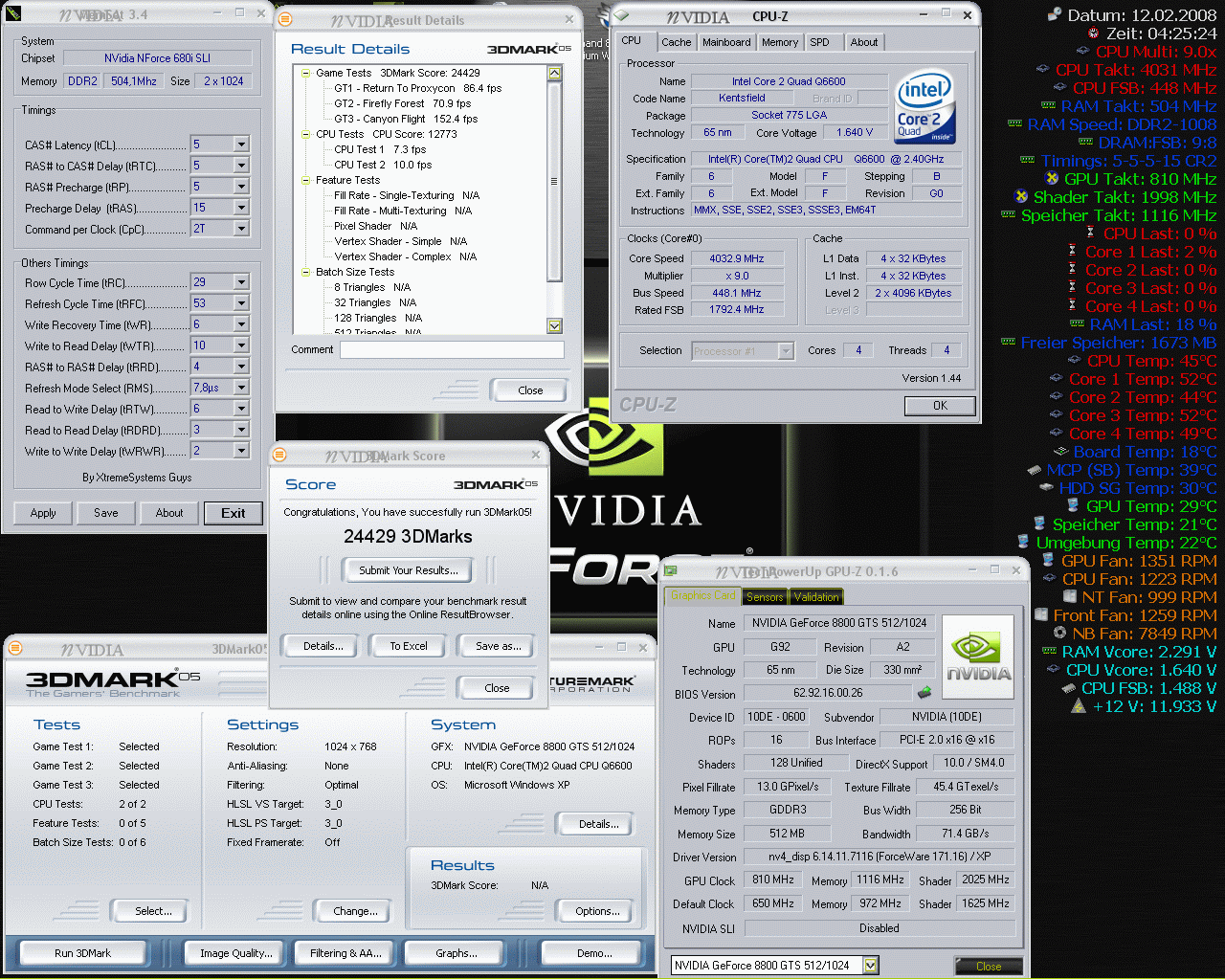This screenshot has height=980, width=1225.
Task: Click OK in the CPU-Z window
Action: point(940,406)
